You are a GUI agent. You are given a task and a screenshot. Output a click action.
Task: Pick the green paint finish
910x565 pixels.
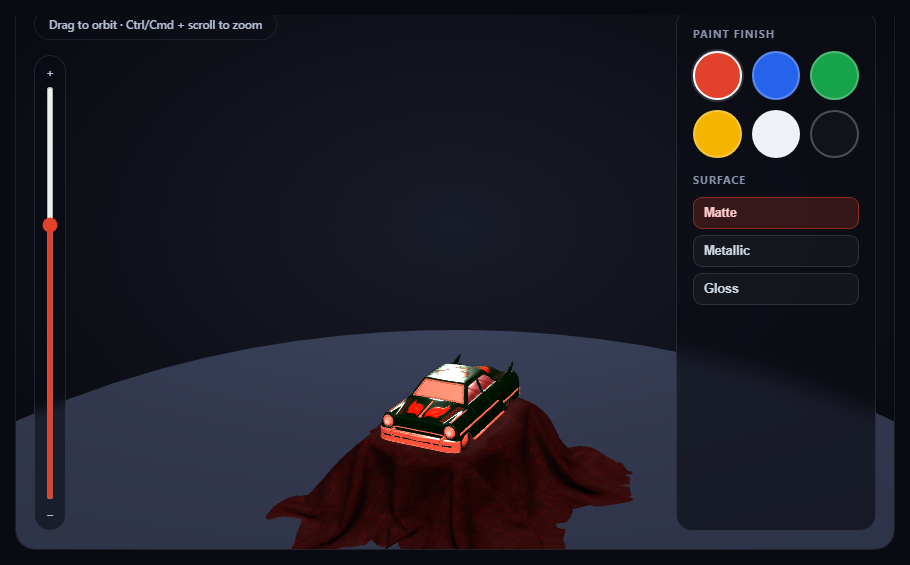point(835,75)
